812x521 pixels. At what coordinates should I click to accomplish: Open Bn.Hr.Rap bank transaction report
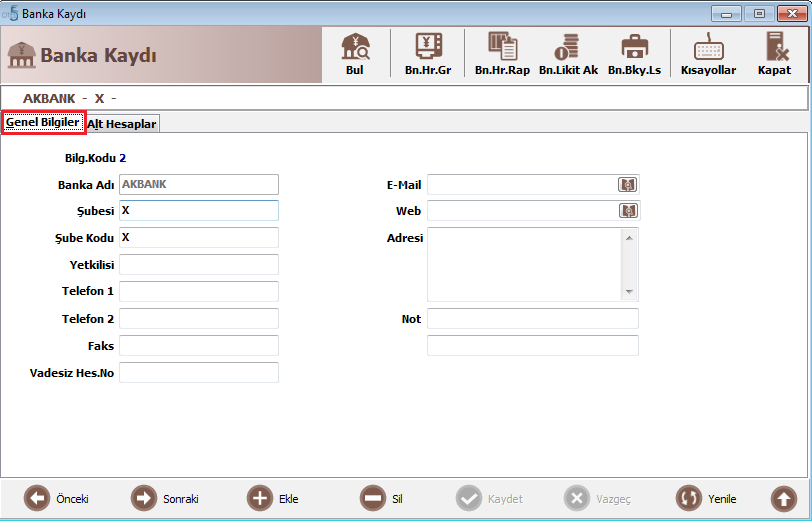502,54
